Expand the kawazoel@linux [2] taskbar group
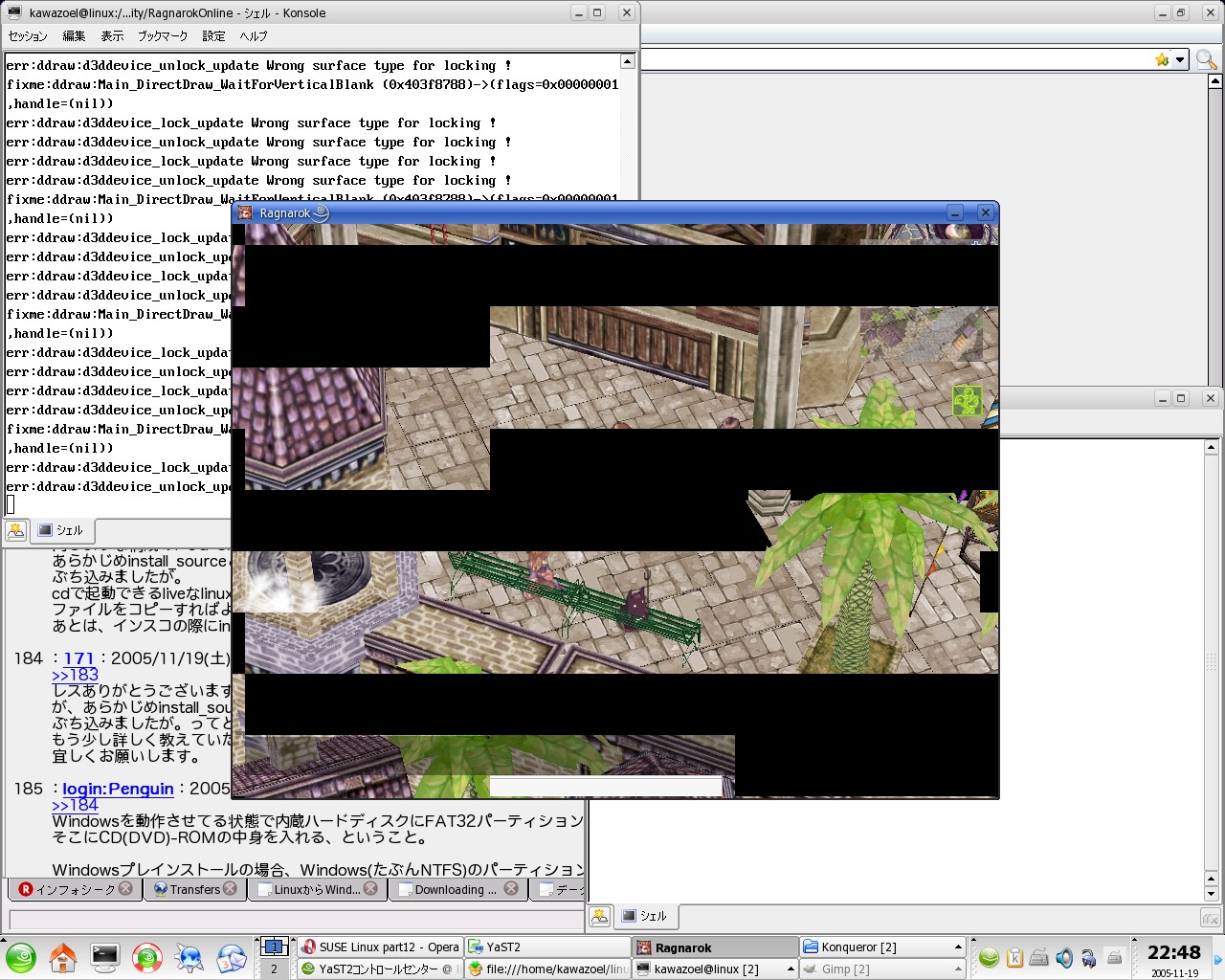Image resolution: width=1225 pixels, height=980 pixels. (x=791, y=969)
